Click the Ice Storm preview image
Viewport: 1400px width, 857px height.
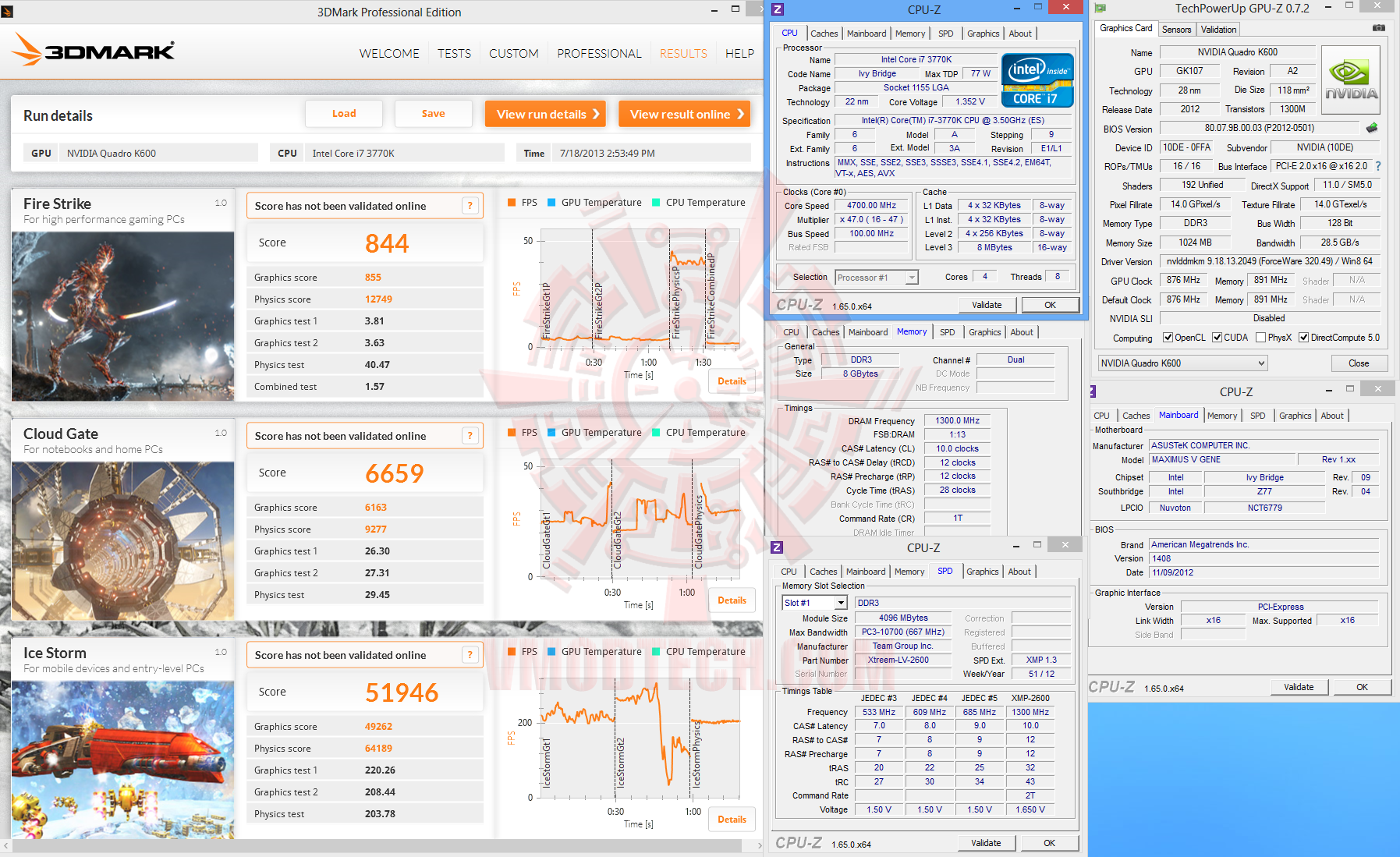[123, 760]
